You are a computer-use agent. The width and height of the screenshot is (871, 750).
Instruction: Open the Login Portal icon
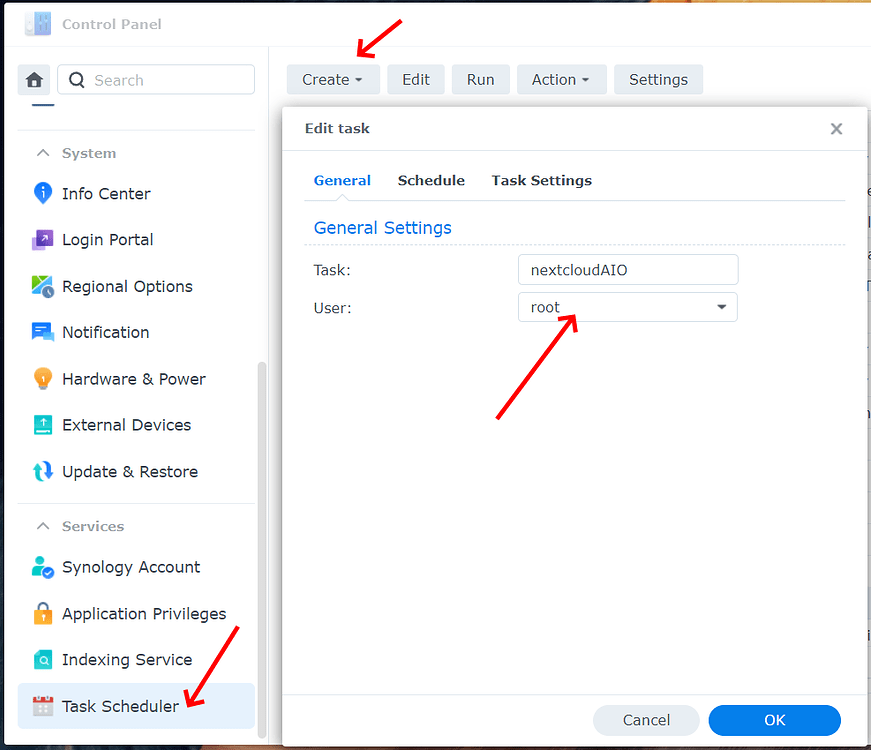point(42,240)
